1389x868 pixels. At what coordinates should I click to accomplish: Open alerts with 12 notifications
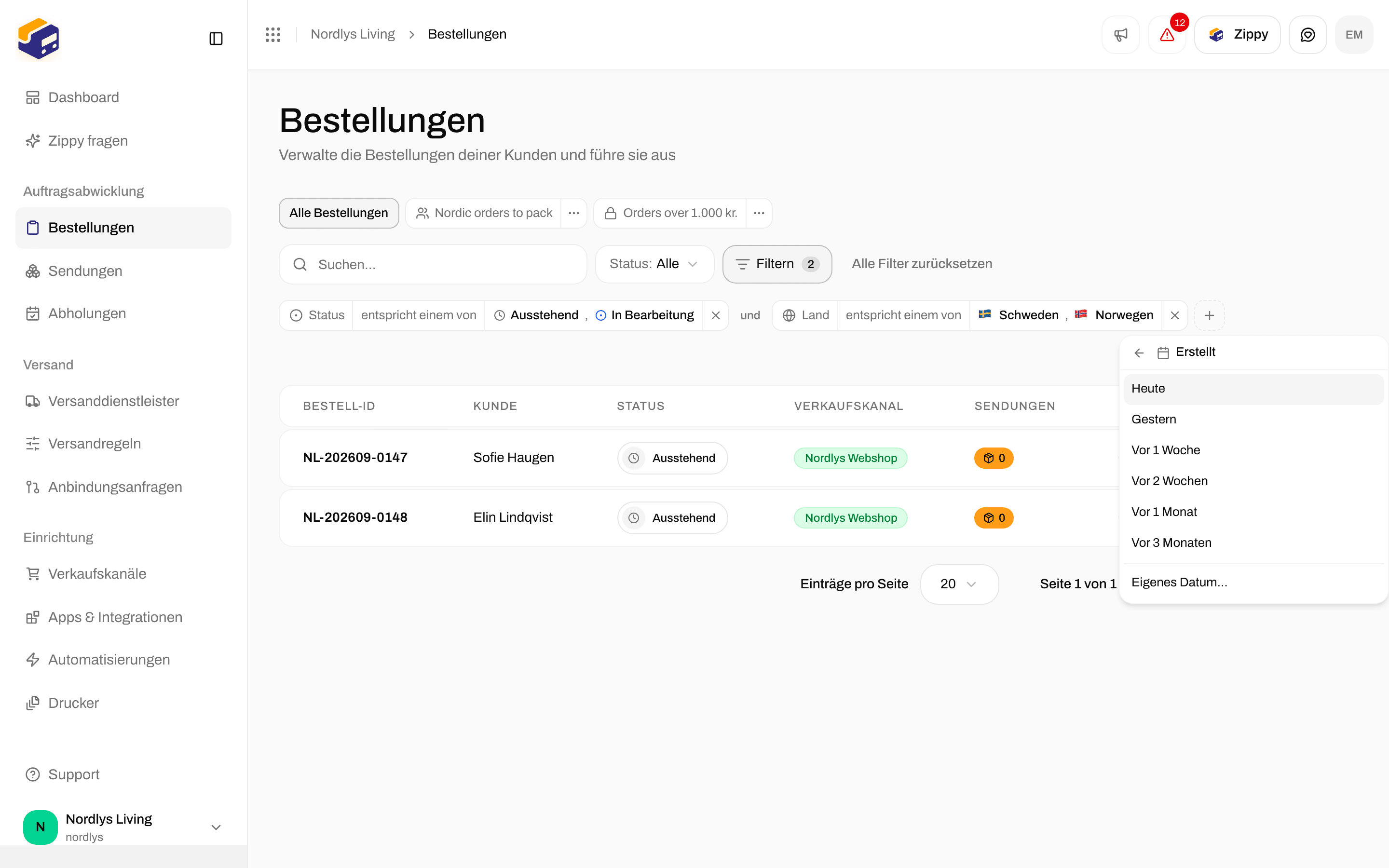(1167, 34)
